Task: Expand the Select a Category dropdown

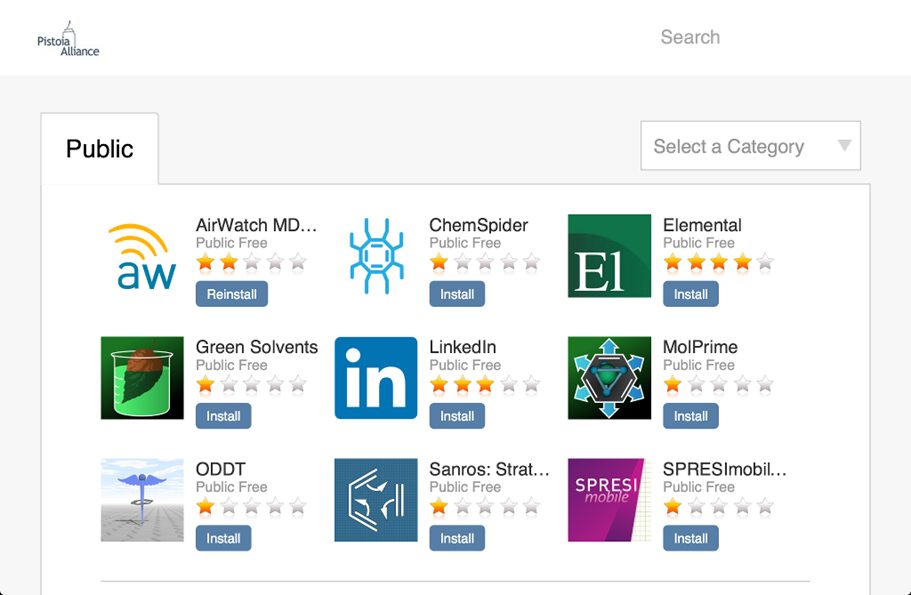Action: click(x=750, y=146)
